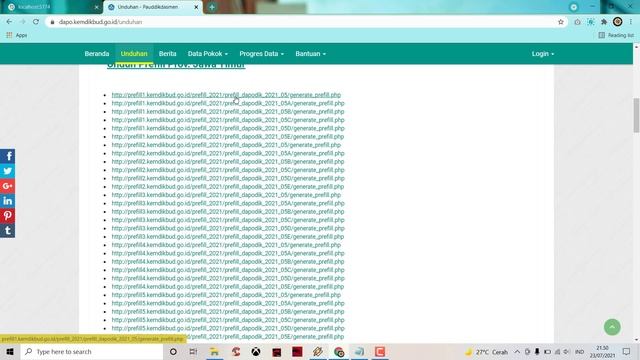This screenshot has height=360, width=640.
Task: Open prefill1 dapodik_2021_05B generate link
Action: (x=228, y=112)
